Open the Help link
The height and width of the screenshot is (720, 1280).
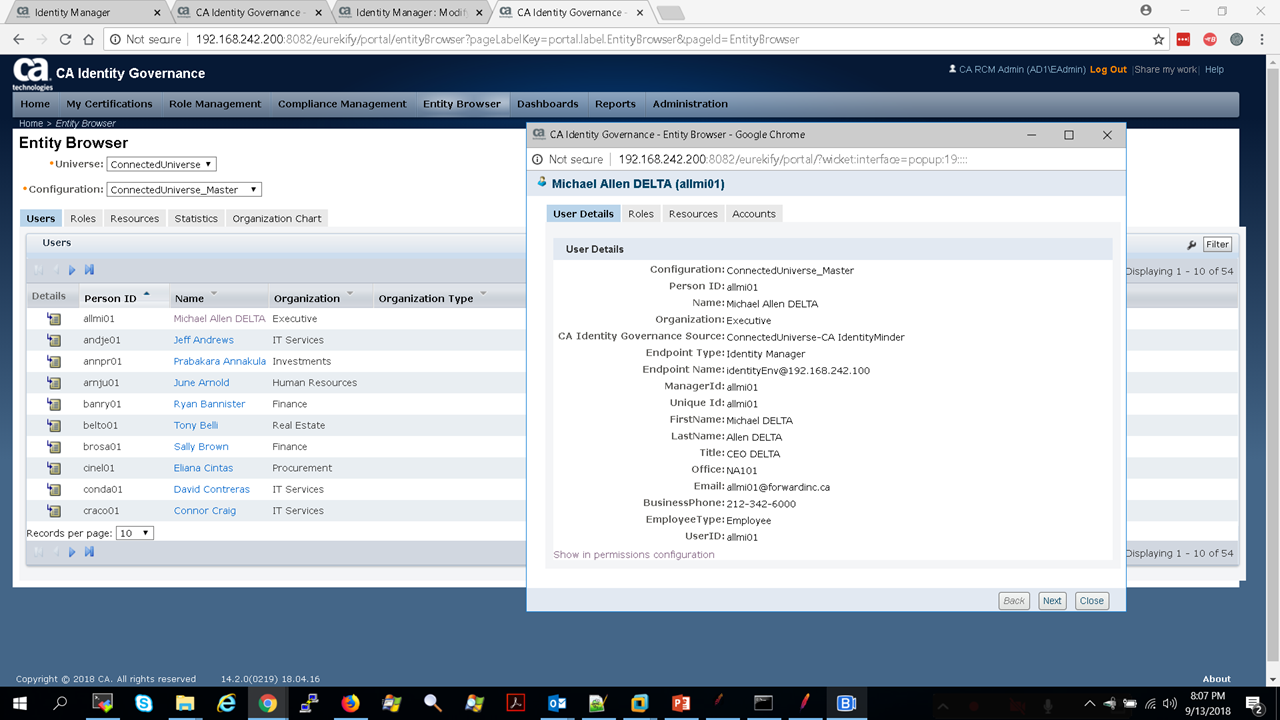[x=1214, y=70]
